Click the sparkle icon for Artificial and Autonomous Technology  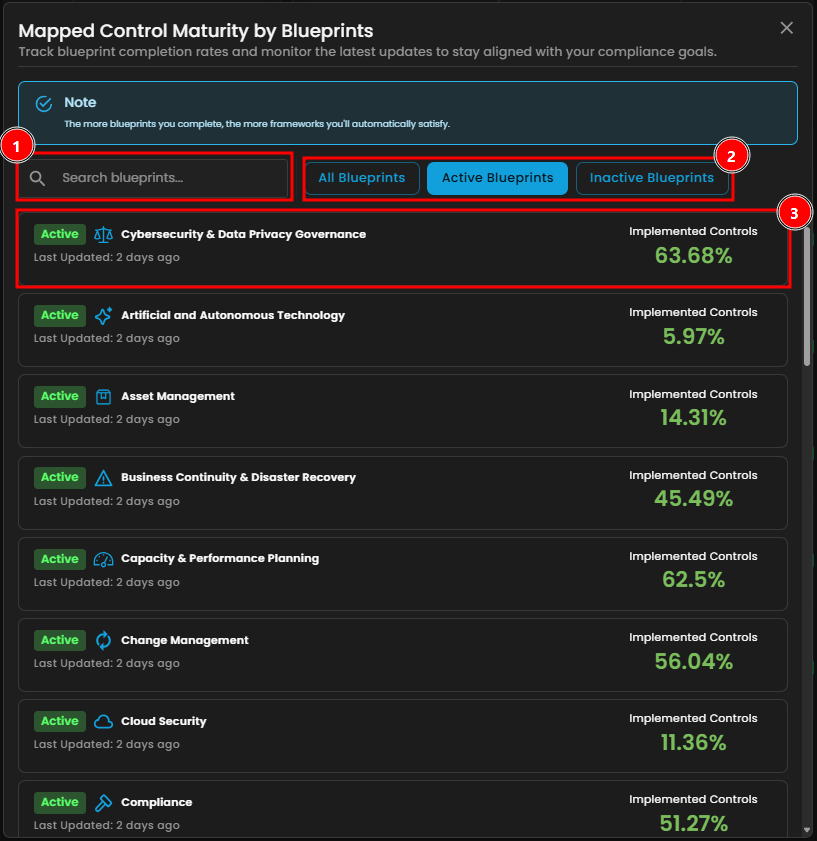(104, 315)
